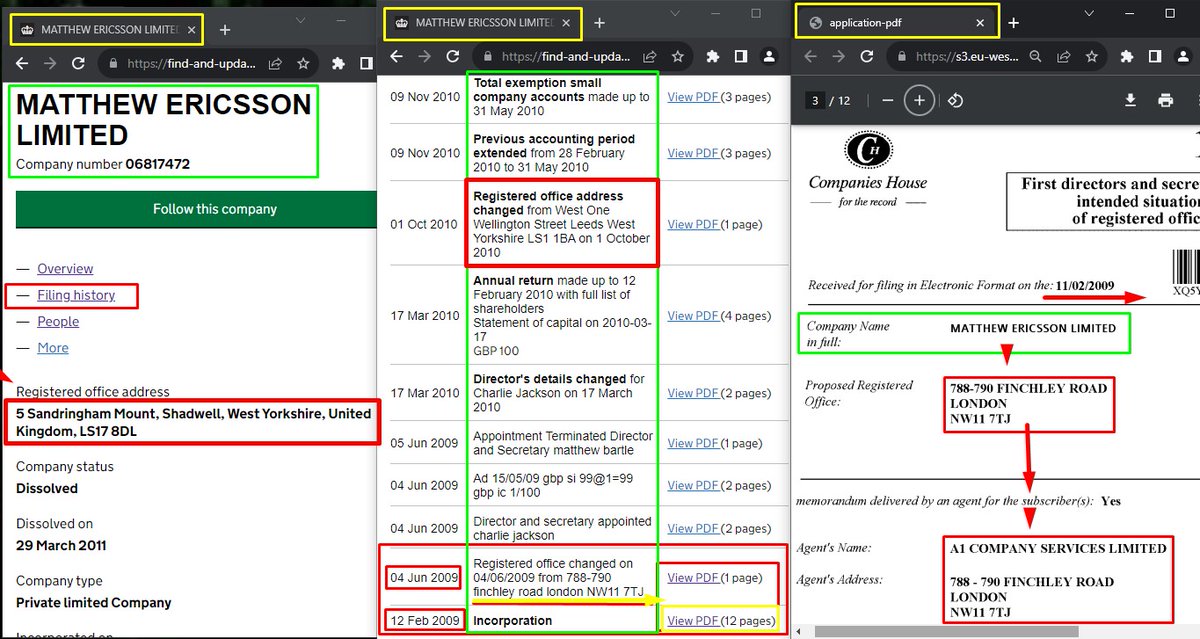Open profile menu in the middle filing history window
Viewport: 1200px width, 639px height.
[769, 57]
